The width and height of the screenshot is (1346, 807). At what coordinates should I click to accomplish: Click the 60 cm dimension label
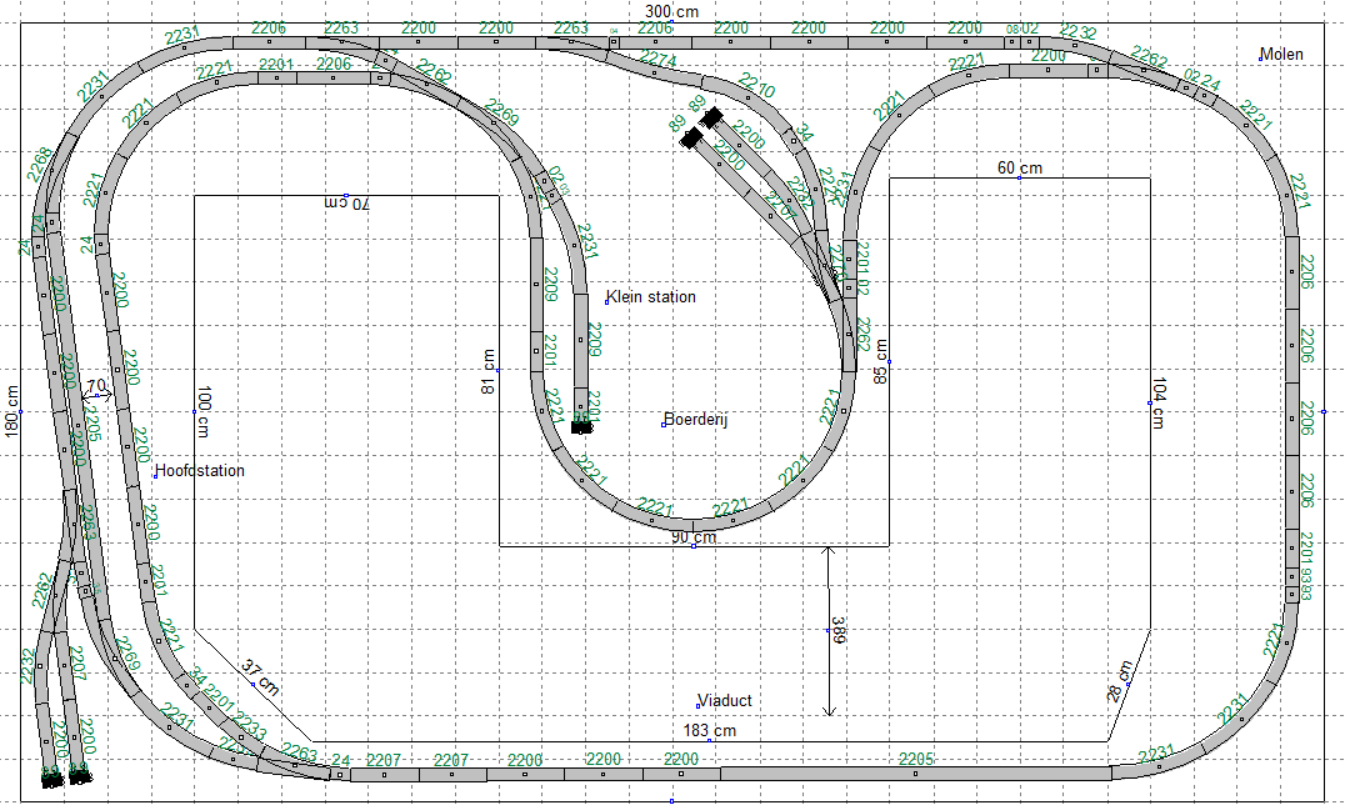coord(1020,168)
